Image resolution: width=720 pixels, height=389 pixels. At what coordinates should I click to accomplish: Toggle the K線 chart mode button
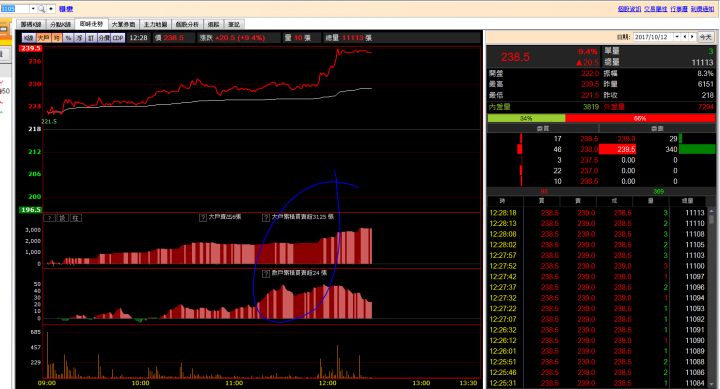coord(28,38)
